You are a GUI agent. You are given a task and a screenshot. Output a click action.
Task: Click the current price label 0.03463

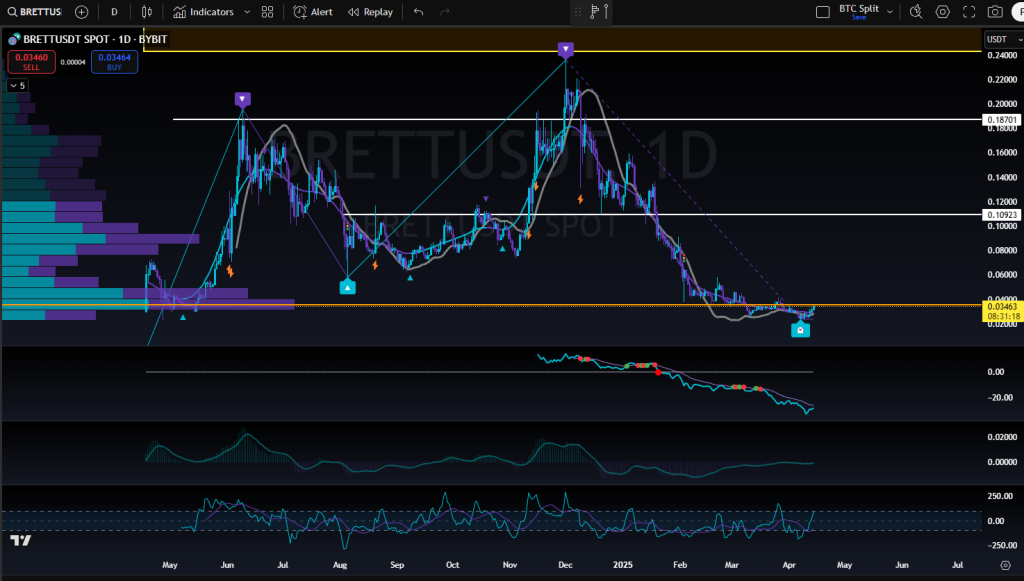(1002, 306)
